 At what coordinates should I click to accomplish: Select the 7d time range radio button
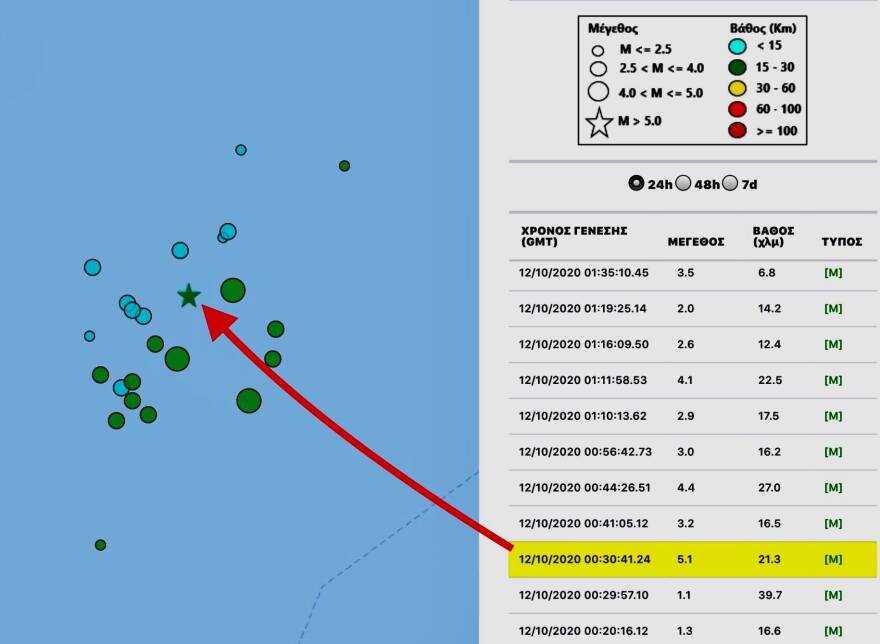pyautogui.click(x=730, y=183)
